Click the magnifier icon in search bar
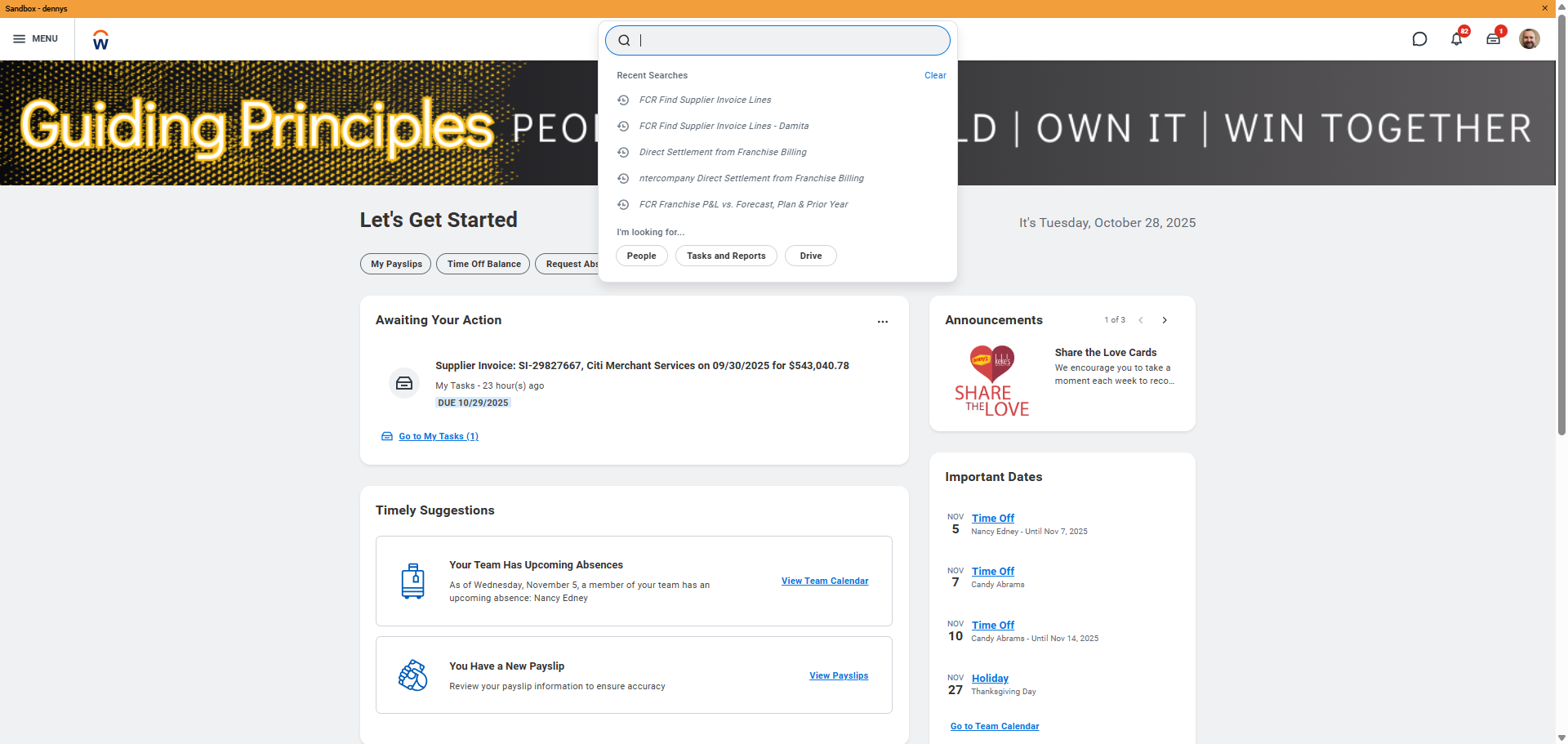The height and width of the screenshot is (744, 1568). (x=624, y=41)
